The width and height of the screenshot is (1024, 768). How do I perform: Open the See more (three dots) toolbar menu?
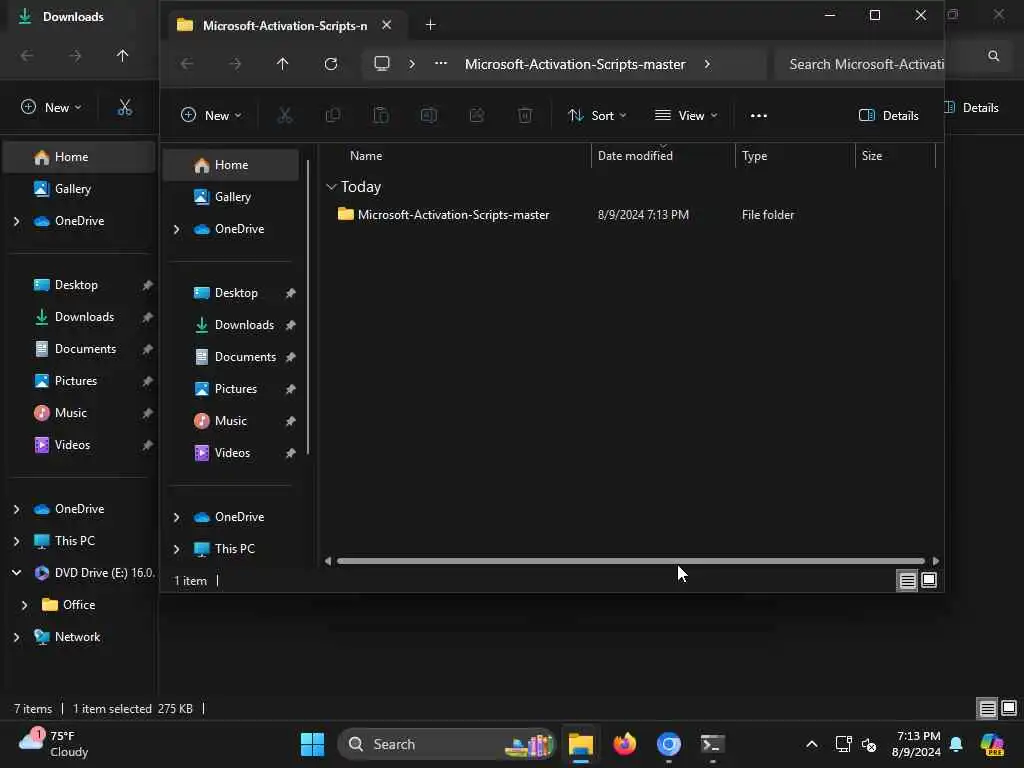(758, 116)
